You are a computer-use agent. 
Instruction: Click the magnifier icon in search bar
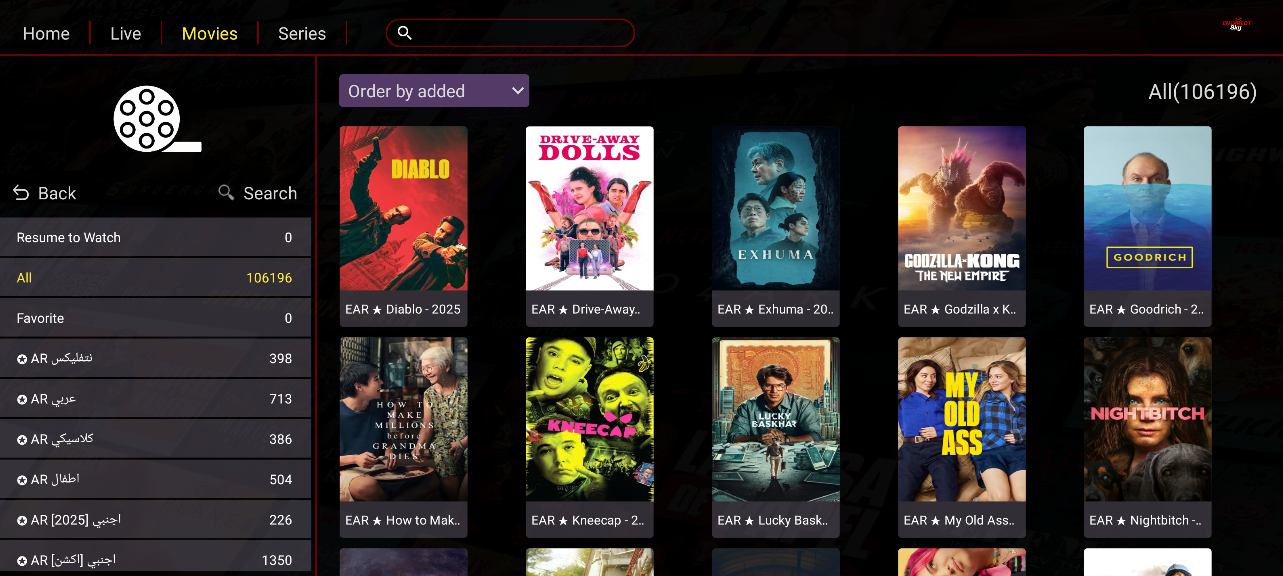[404, 33]
